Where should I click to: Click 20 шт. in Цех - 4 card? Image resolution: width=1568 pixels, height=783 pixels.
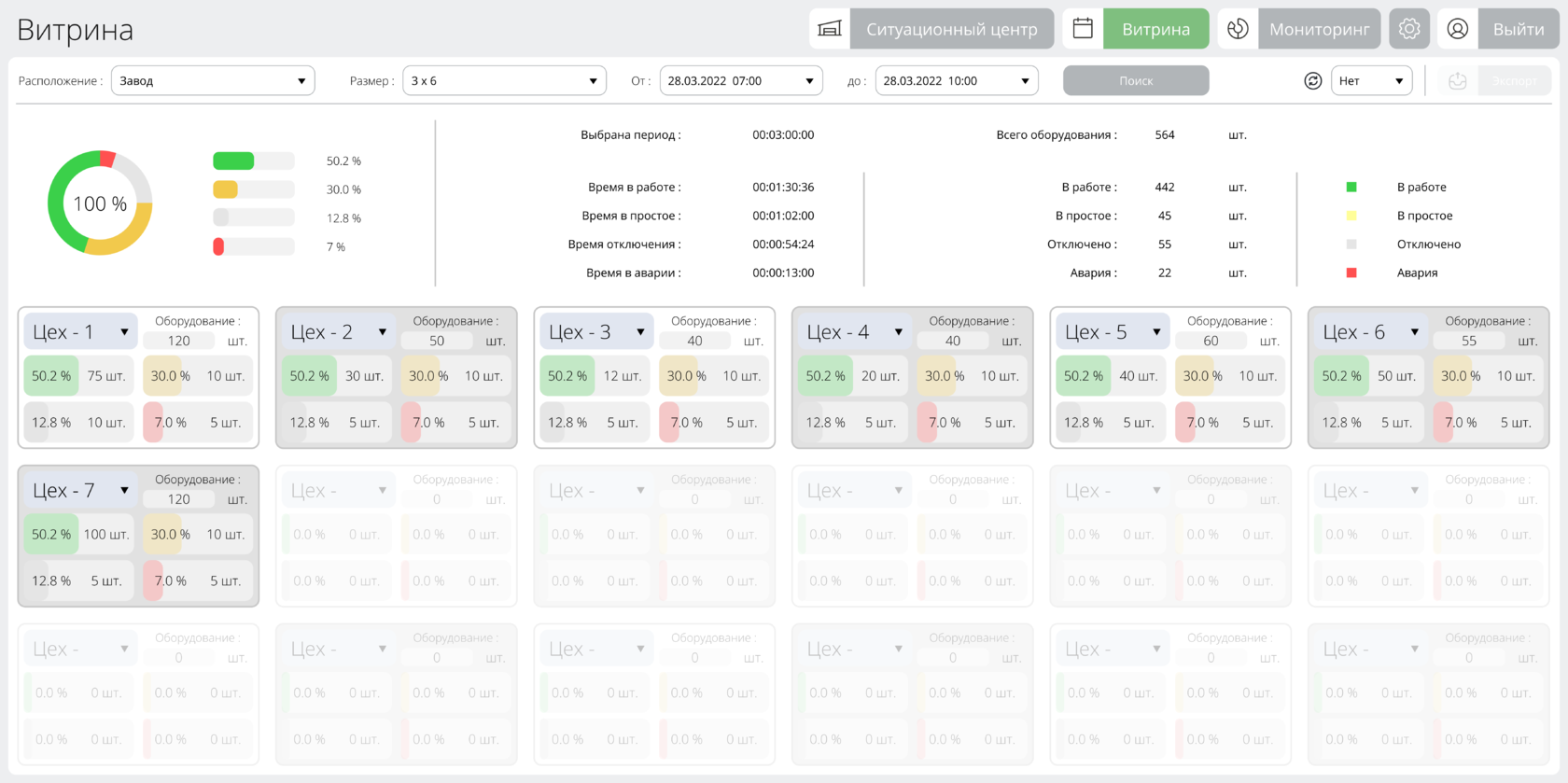(880, 376)
